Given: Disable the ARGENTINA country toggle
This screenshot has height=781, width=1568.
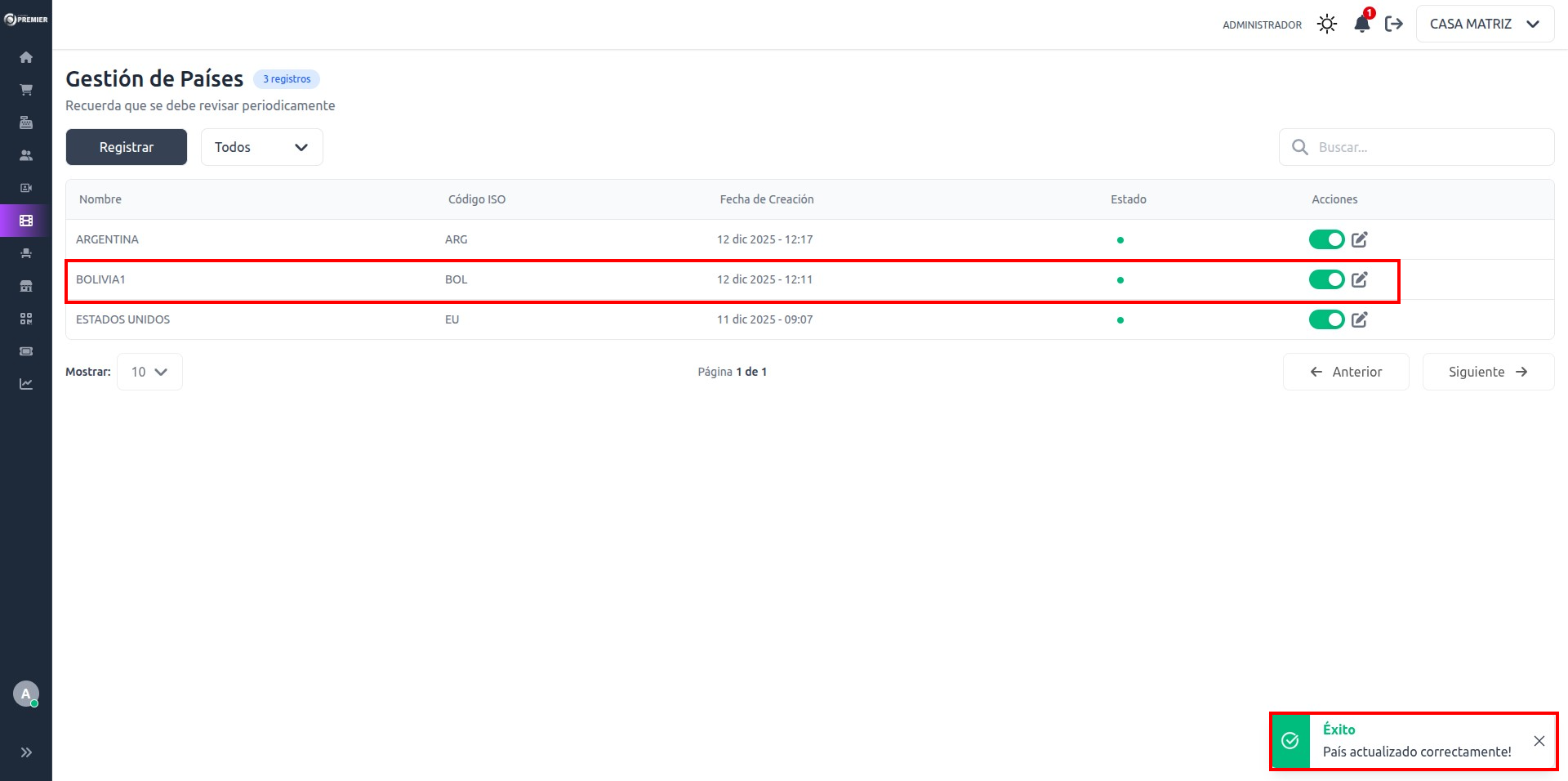Looking at the screenshot, I should click(1326, 239).
